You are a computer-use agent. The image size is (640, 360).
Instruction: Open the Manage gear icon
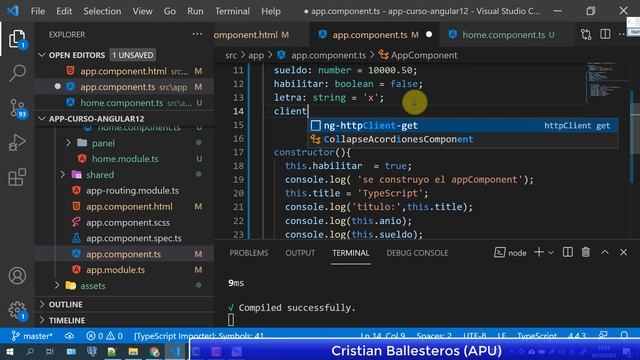[17, 310]
